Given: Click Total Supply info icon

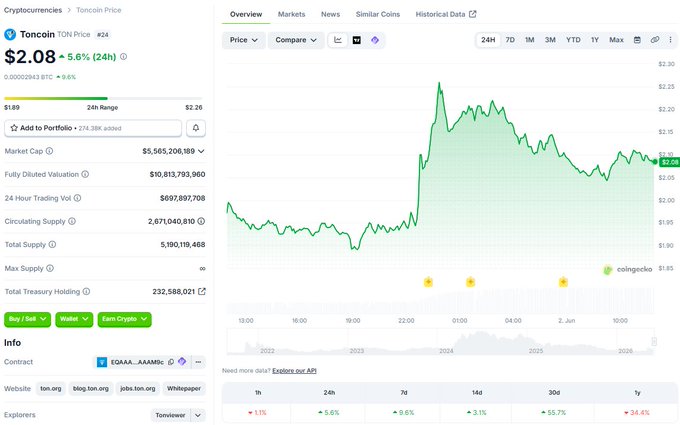Looking at the screenshot, I should 52,245.
